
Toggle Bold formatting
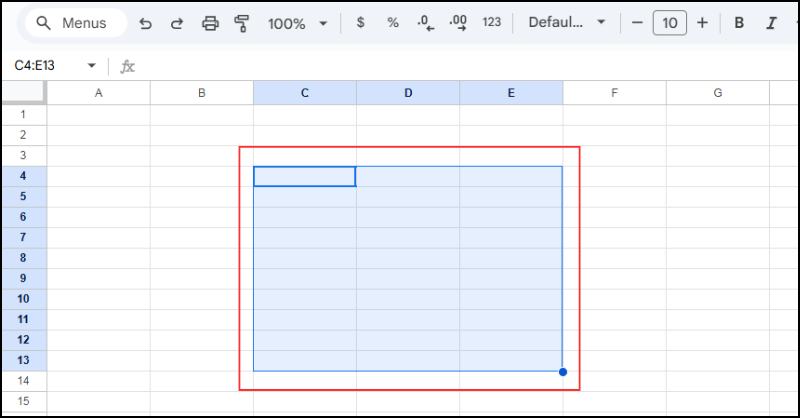[739, 23]
